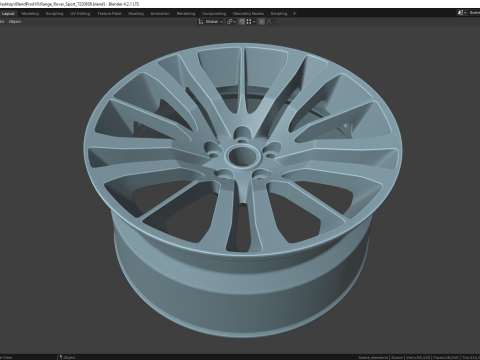Switch to the Rendering workspace tab
The width and height of the screenshot is (480, 360).
[186, 14]
